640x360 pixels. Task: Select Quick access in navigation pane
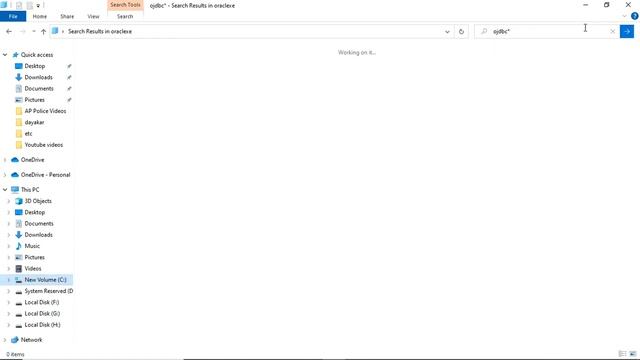tap(37, 55)
